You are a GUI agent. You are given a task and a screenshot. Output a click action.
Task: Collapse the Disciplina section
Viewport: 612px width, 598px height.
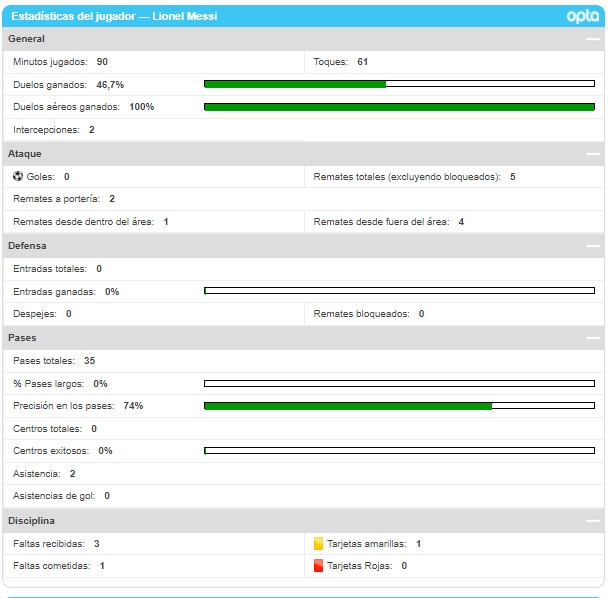(x=592, y=521)
